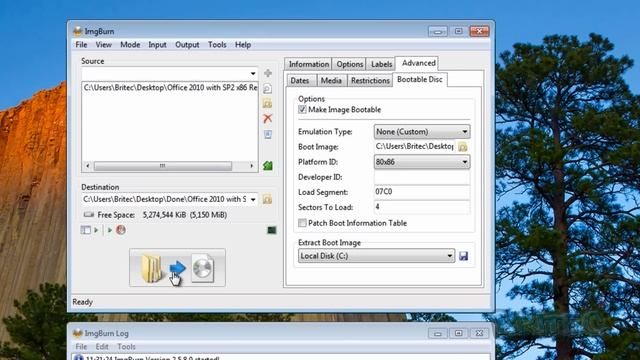Switch to the Information tab

309,64
